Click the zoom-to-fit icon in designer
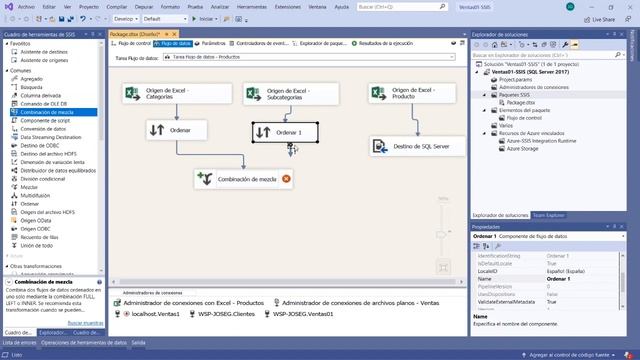The height and width of the screenshot is (360, 640). (x=443, y=268)
